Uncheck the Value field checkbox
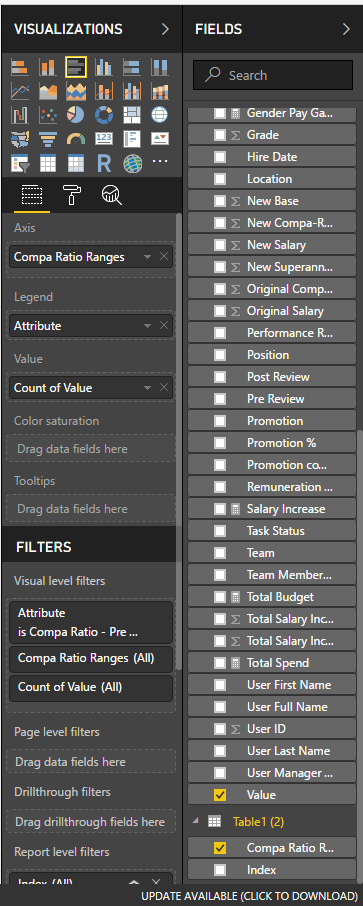The width and height of the screenshot is (363, 906). click(x=220, y=794)
